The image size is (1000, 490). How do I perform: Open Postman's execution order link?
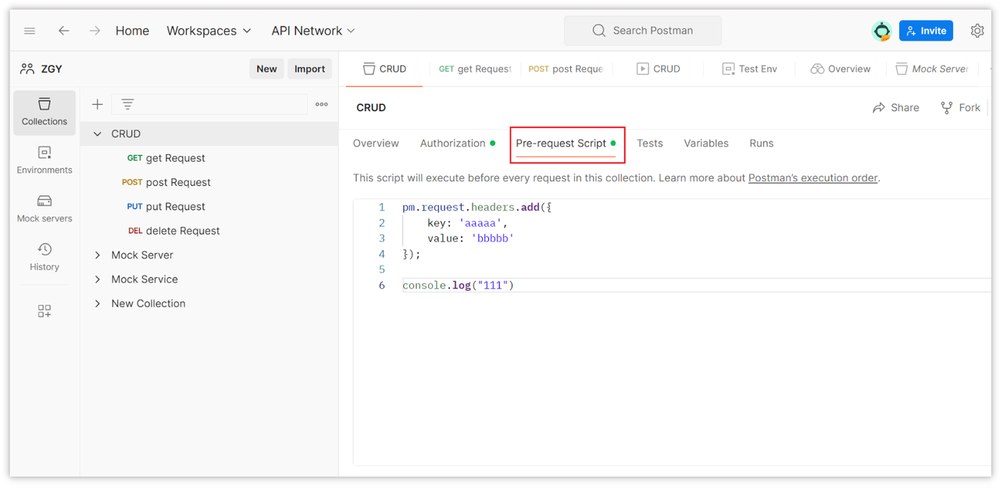(813, 178)
